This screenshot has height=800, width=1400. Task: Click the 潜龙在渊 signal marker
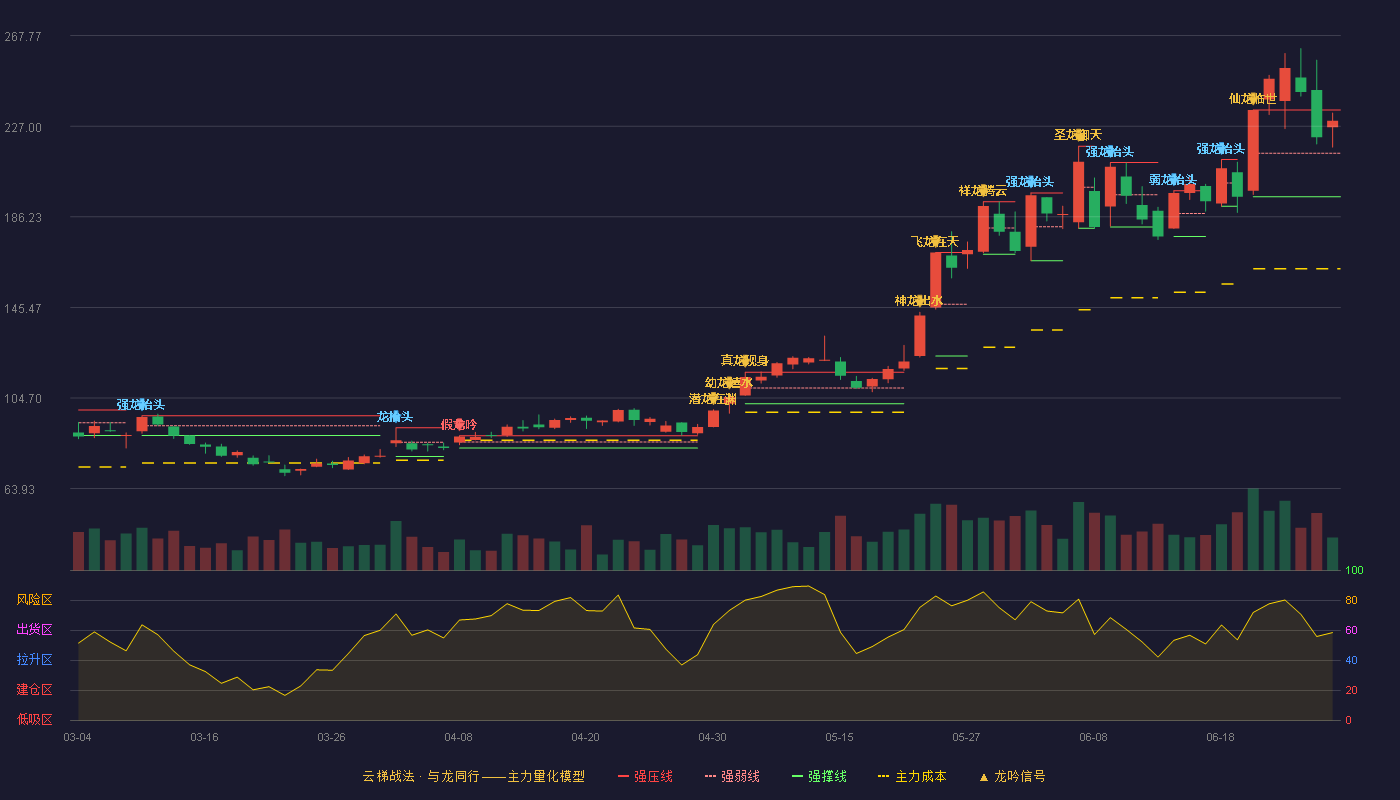(713, 398)
